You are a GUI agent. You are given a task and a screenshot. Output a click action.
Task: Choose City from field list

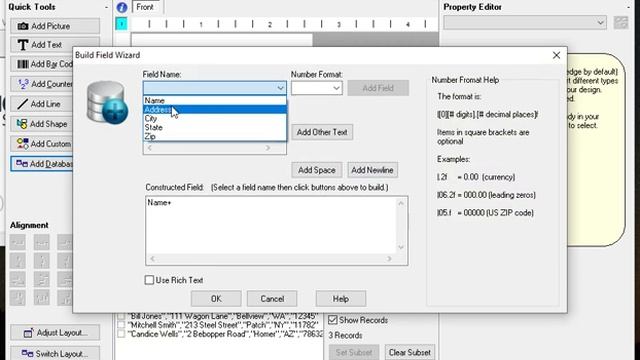tap(215, 118)
